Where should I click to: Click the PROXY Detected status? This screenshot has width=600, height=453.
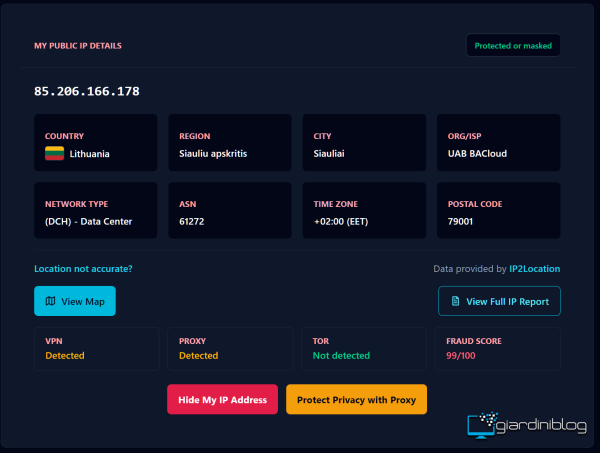[x=199, y=355]
